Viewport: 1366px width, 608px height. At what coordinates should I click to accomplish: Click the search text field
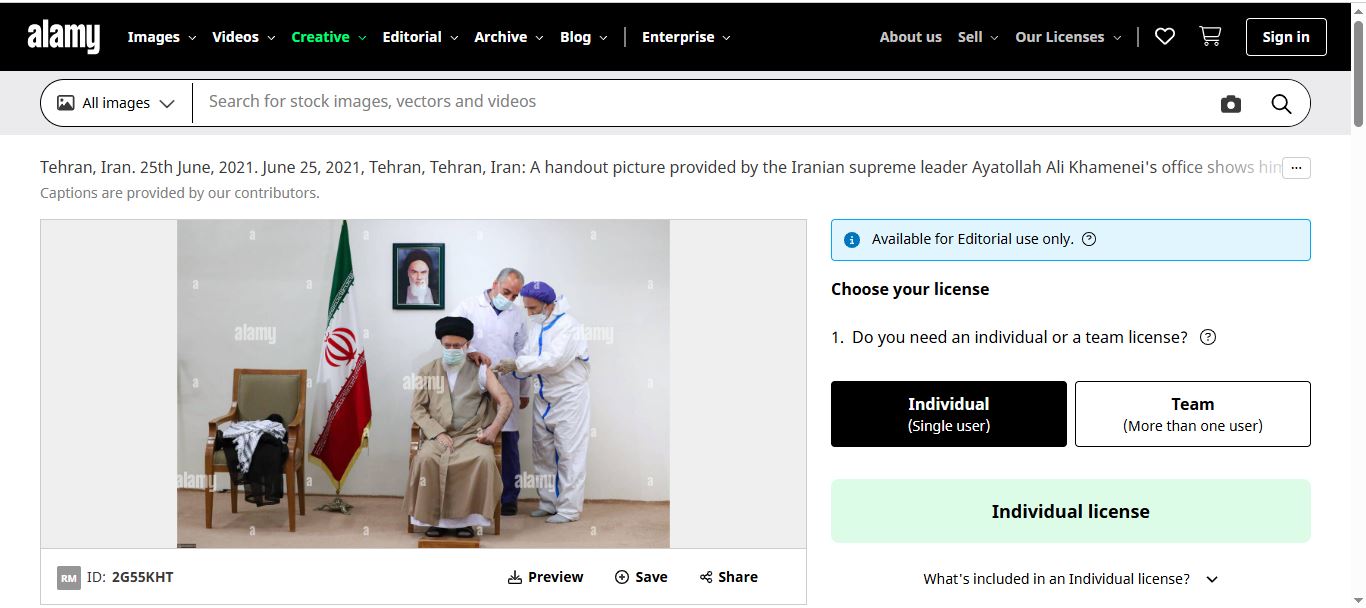click(700, 102)
